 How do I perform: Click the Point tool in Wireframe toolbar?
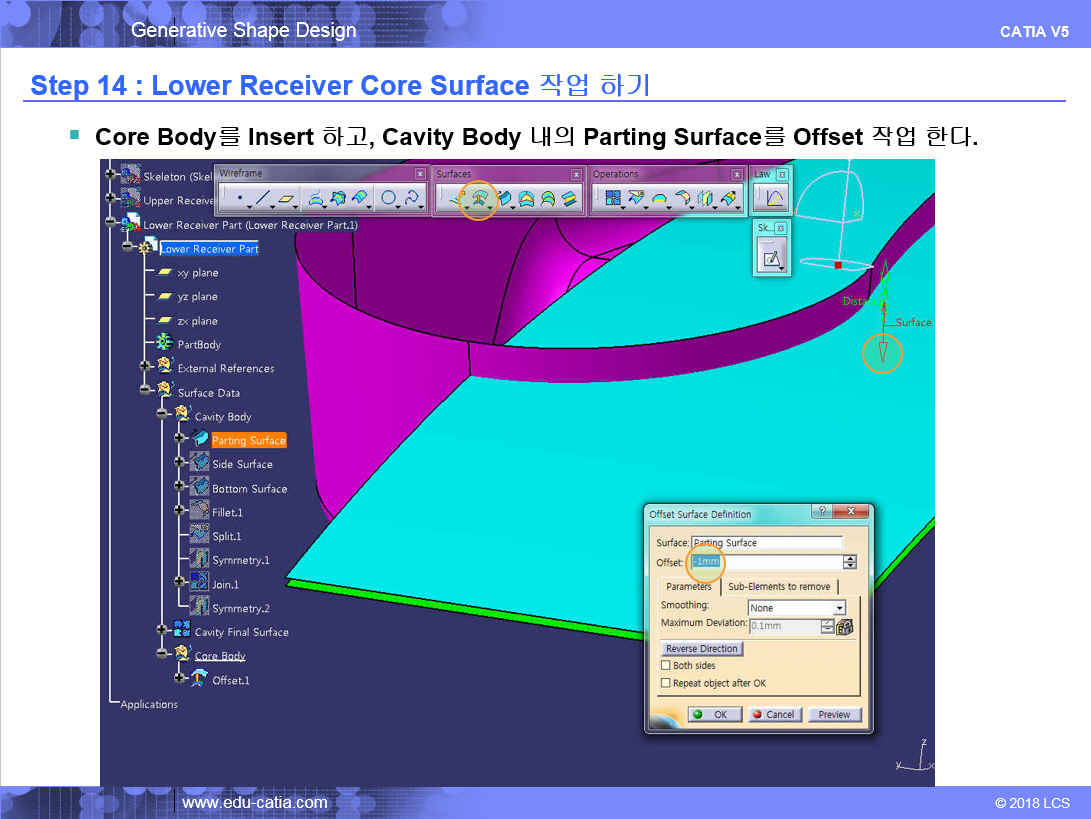click(239, 199)
